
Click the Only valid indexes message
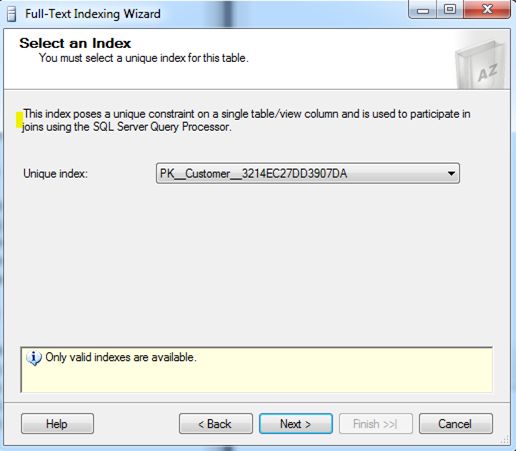(121, 357)
